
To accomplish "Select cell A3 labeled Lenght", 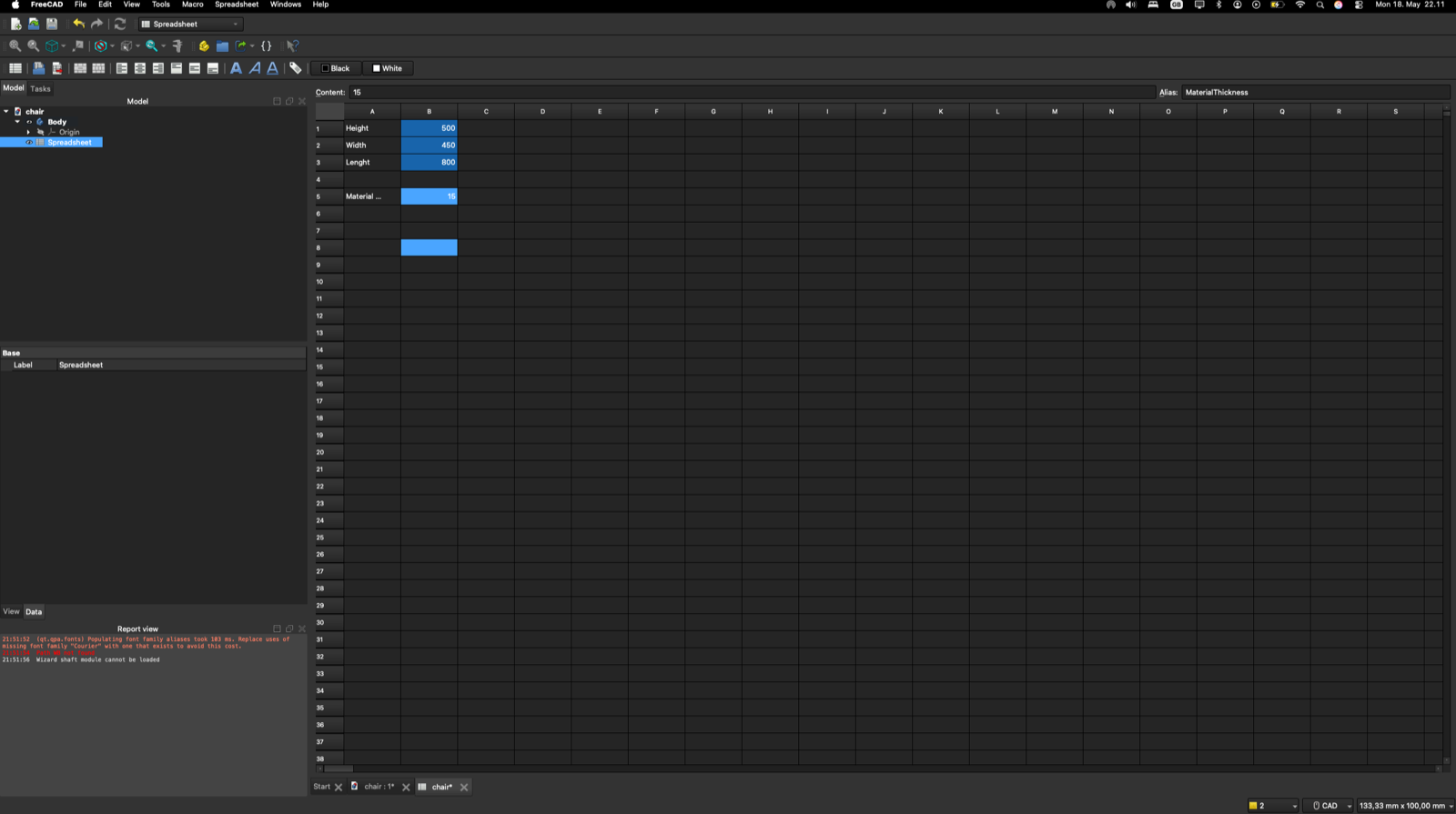I will pos(372,162).
